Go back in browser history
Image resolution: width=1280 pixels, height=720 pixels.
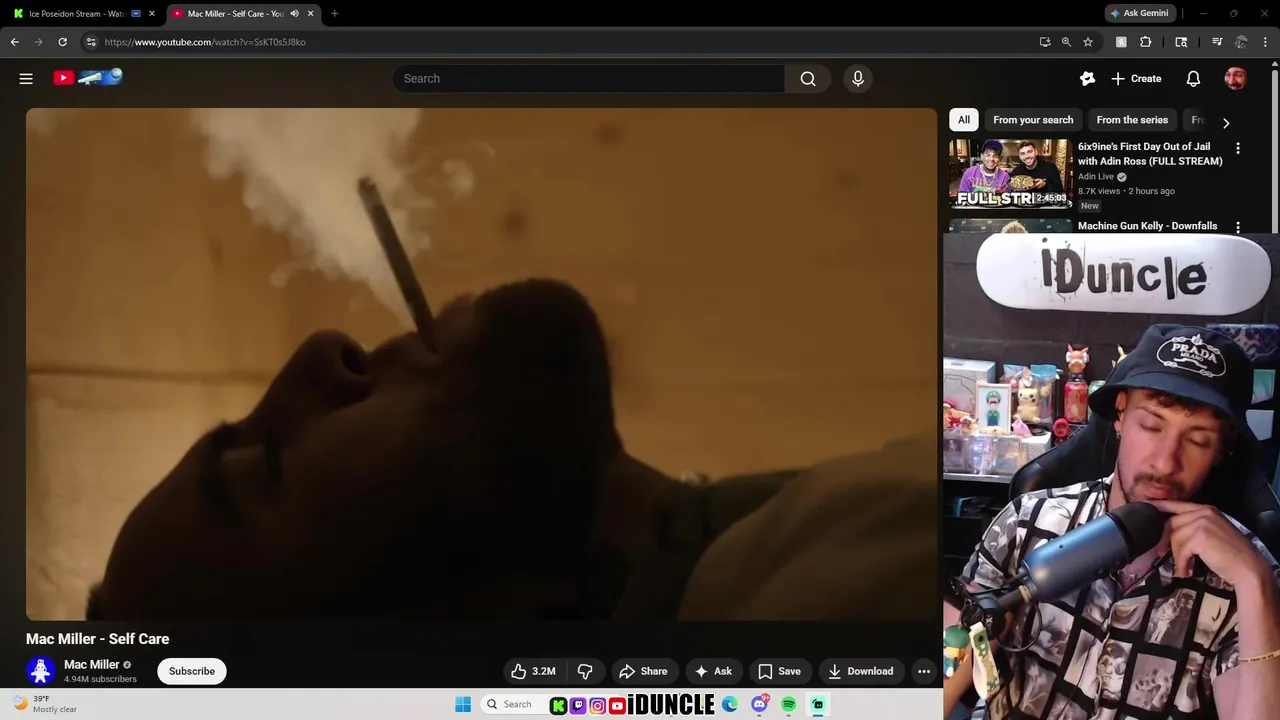tap(15, 42)
